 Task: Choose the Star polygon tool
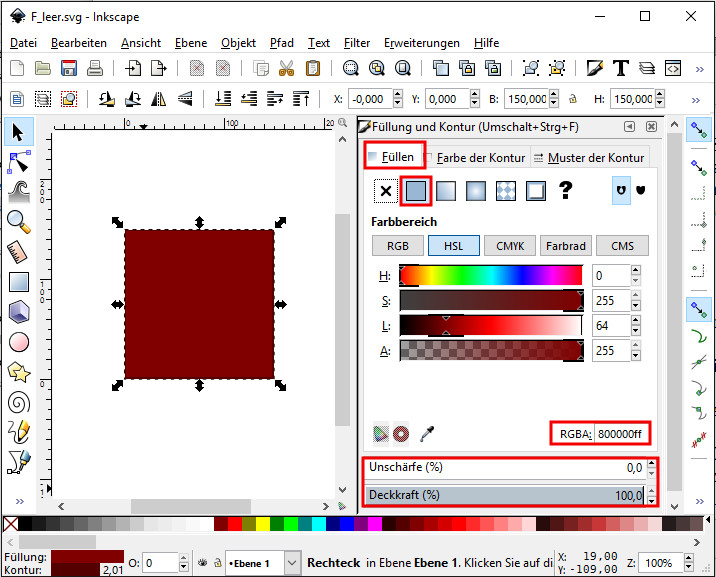[x=18, y=372]
